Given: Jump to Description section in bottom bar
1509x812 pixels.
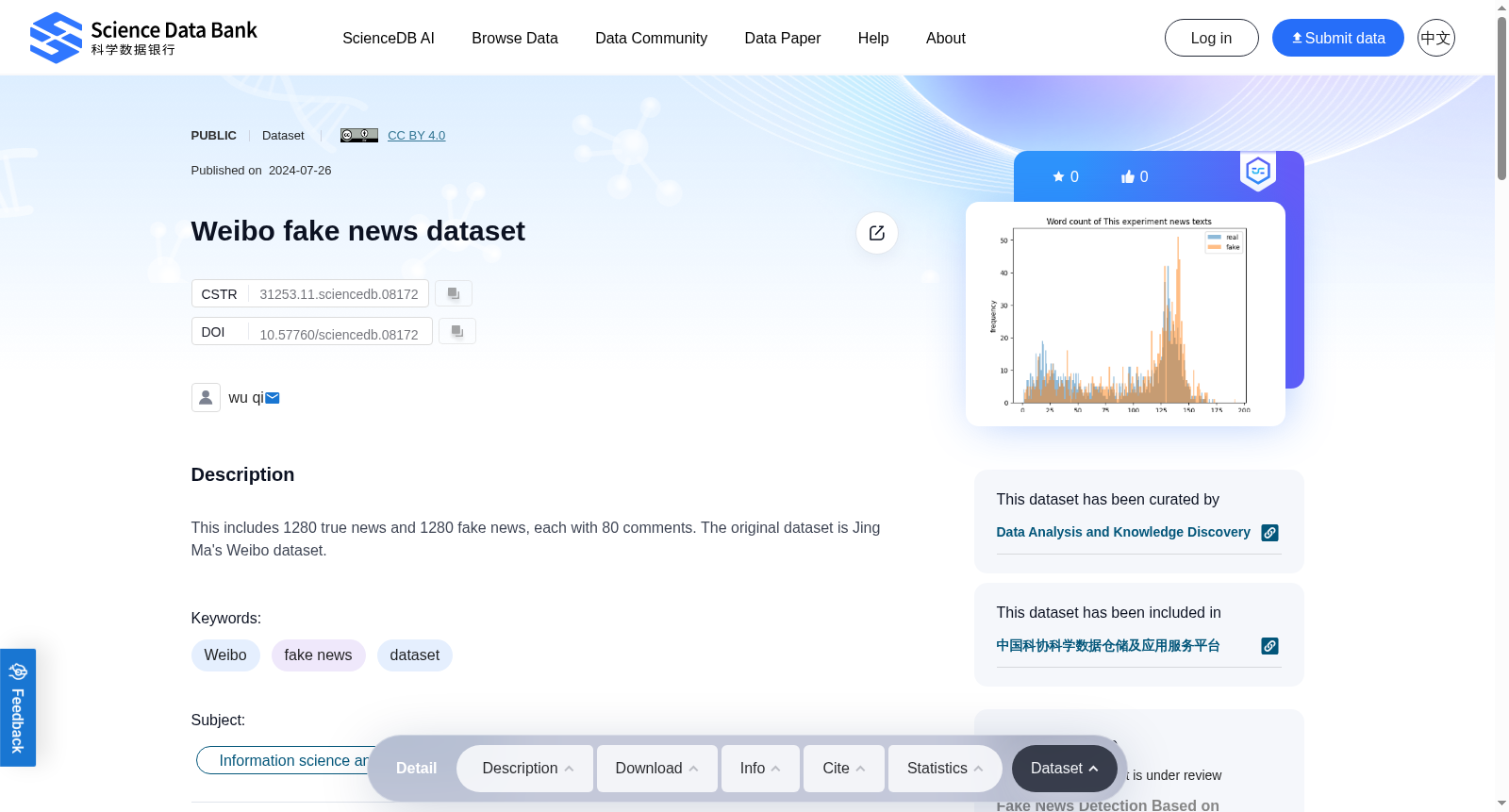Looking at the screenshot, I should (525, 769).
